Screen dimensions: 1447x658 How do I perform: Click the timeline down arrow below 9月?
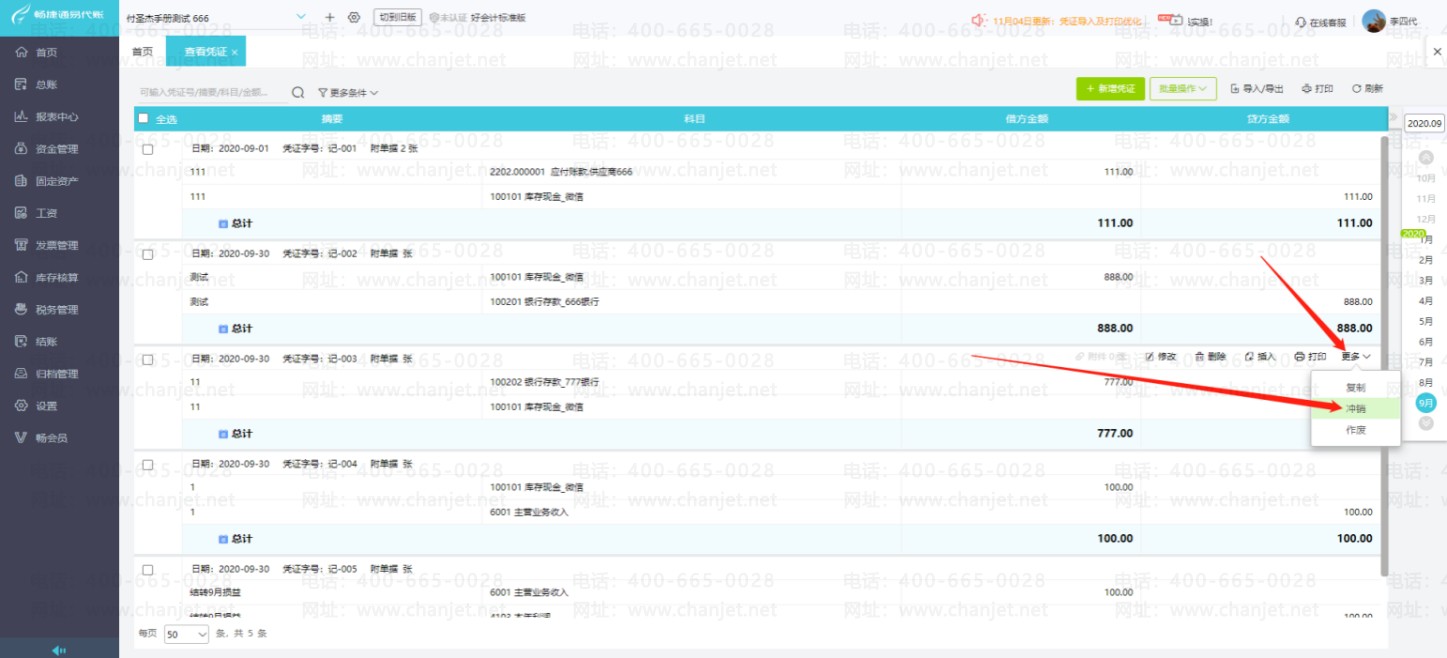click(1426, 424)
